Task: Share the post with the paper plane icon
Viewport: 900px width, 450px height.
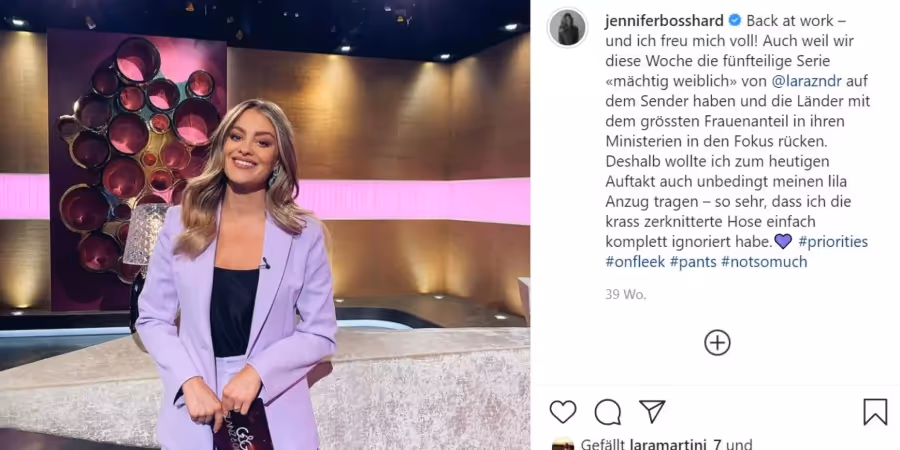Action: pyautogui.click(x=652, y=412)
